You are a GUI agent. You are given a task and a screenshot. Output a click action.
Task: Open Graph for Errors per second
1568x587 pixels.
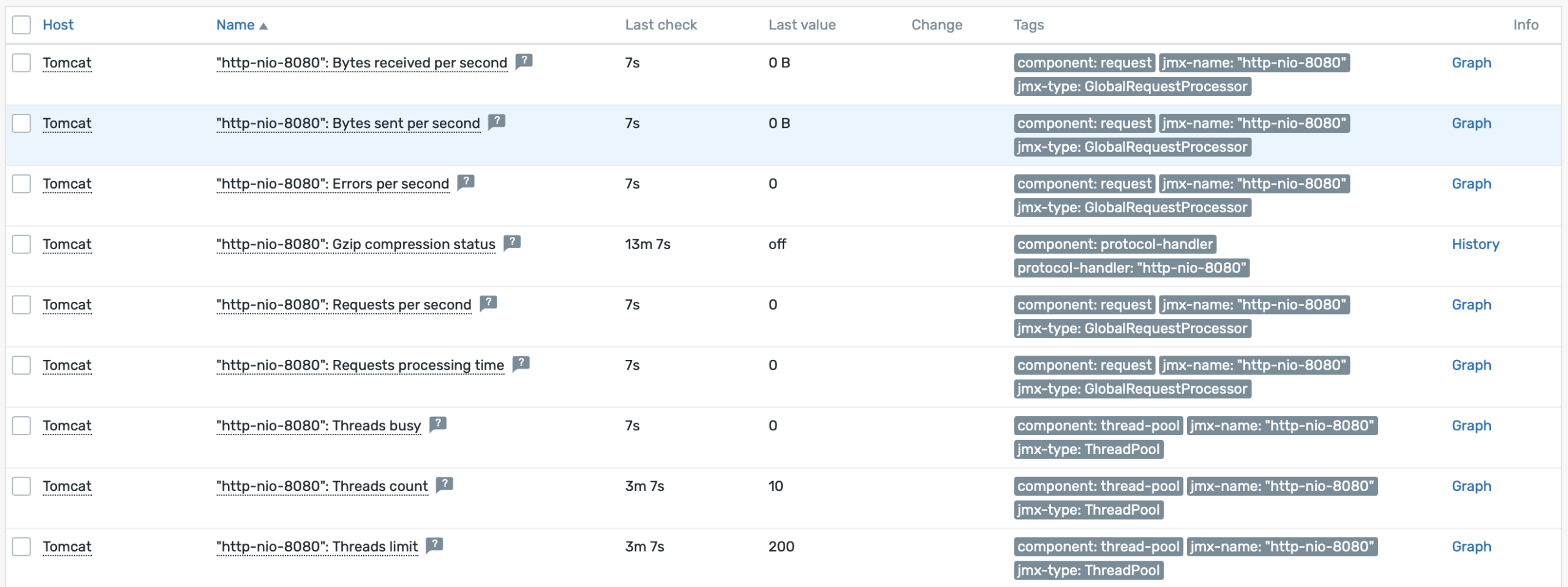[1471, 184]
